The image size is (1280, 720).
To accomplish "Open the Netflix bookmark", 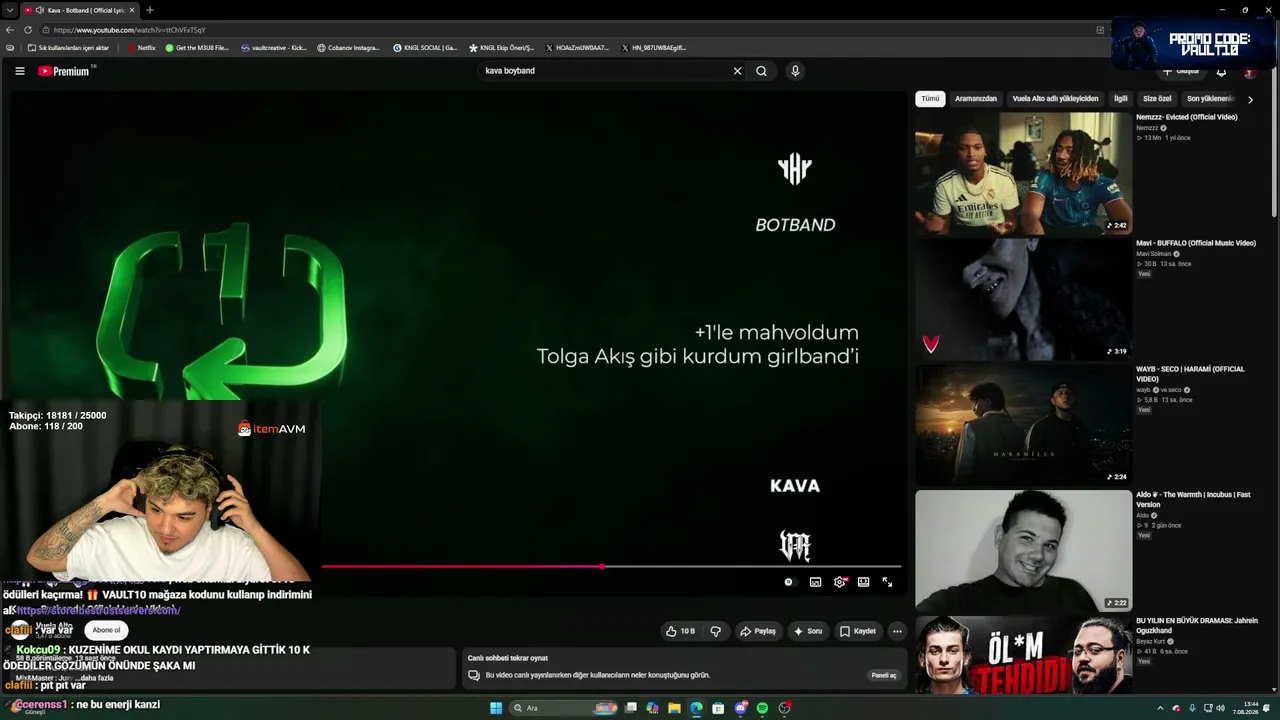I will pos(141,48).
